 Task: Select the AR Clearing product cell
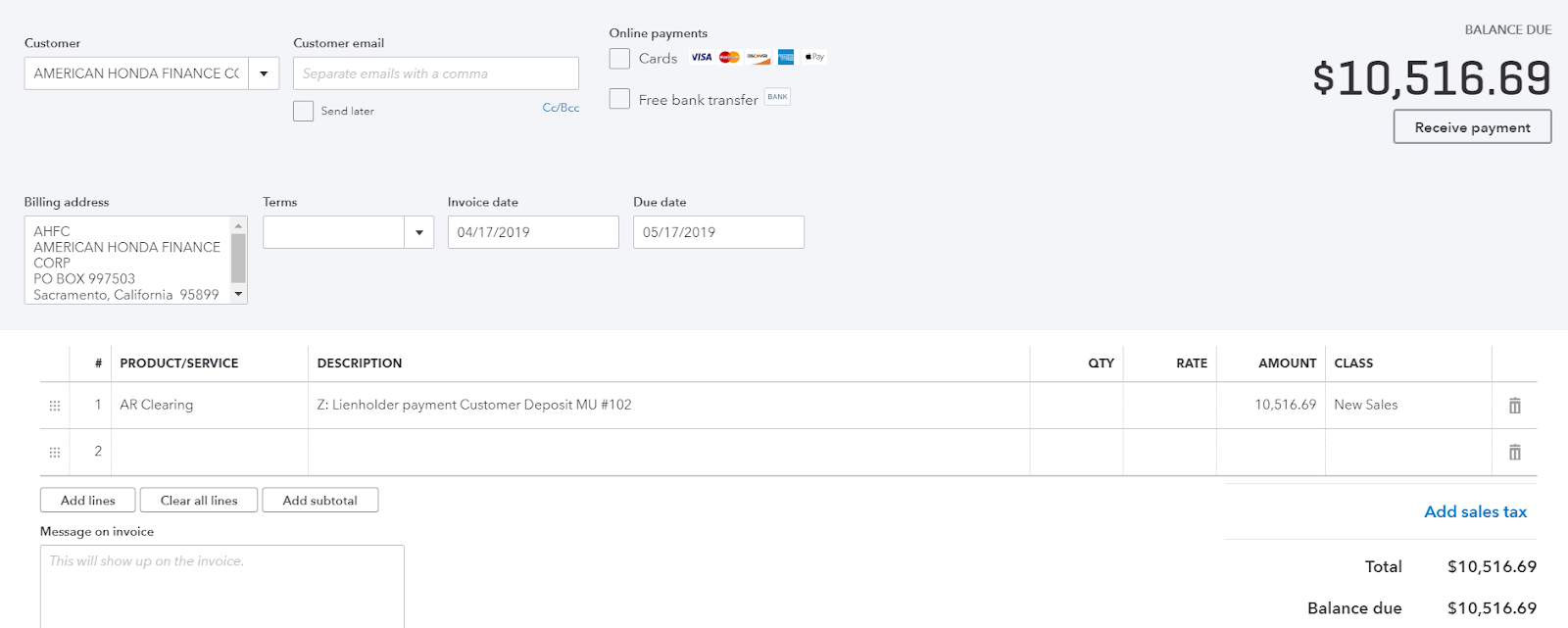210,406
